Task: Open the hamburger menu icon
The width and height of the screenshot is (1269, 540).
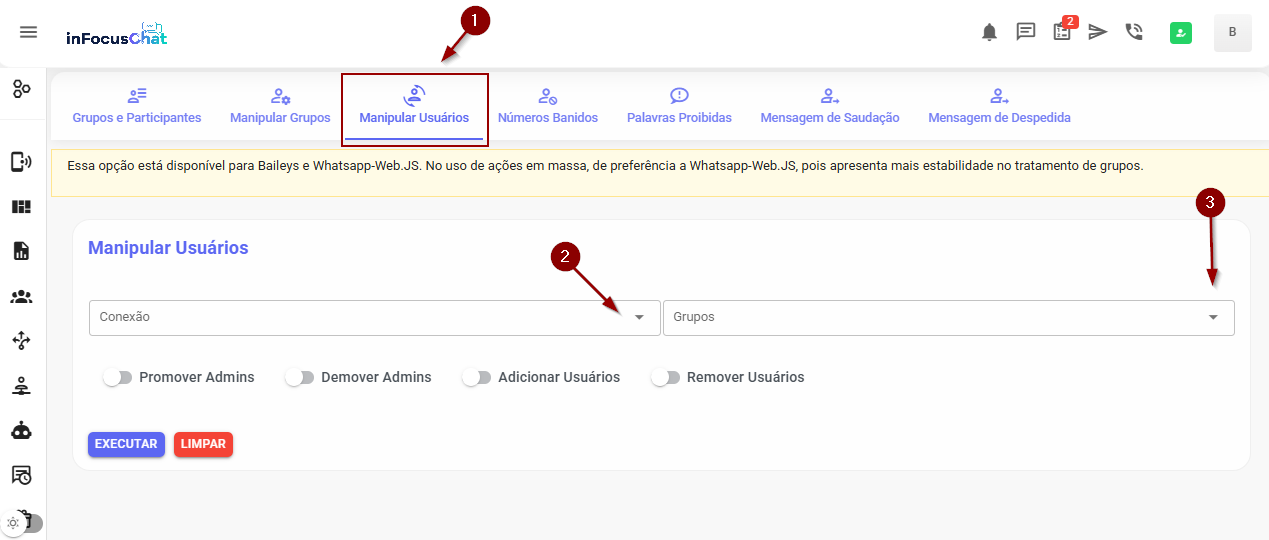Action: [x=28, y=32]
